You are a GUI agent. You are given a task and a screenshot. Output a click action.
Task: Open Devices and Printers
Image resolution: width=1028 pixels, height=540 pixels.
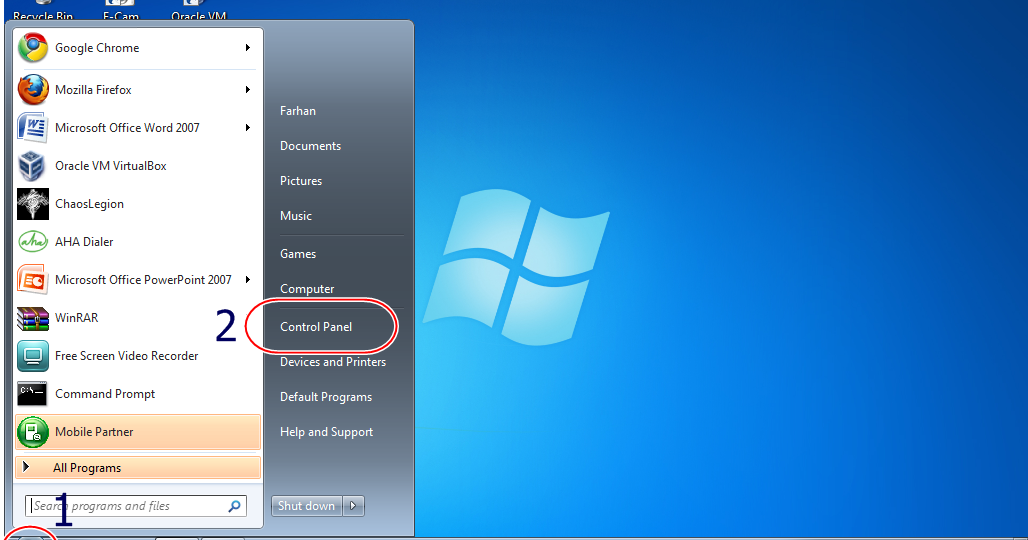[333, 362]
